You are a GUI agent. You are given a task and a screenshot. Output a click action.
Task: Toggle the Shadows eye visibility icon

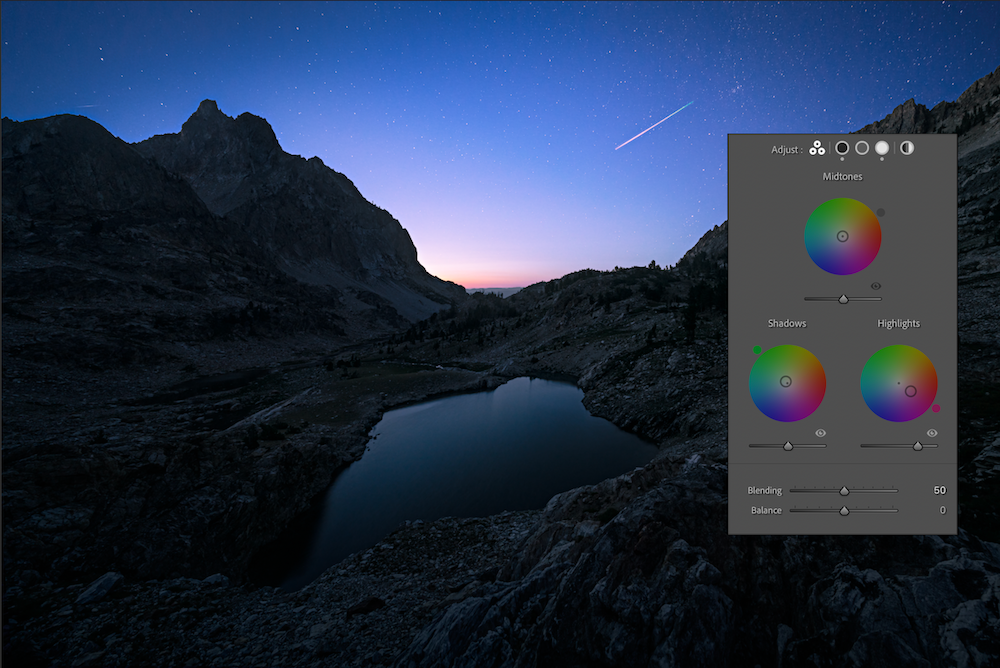click(820, 433)
